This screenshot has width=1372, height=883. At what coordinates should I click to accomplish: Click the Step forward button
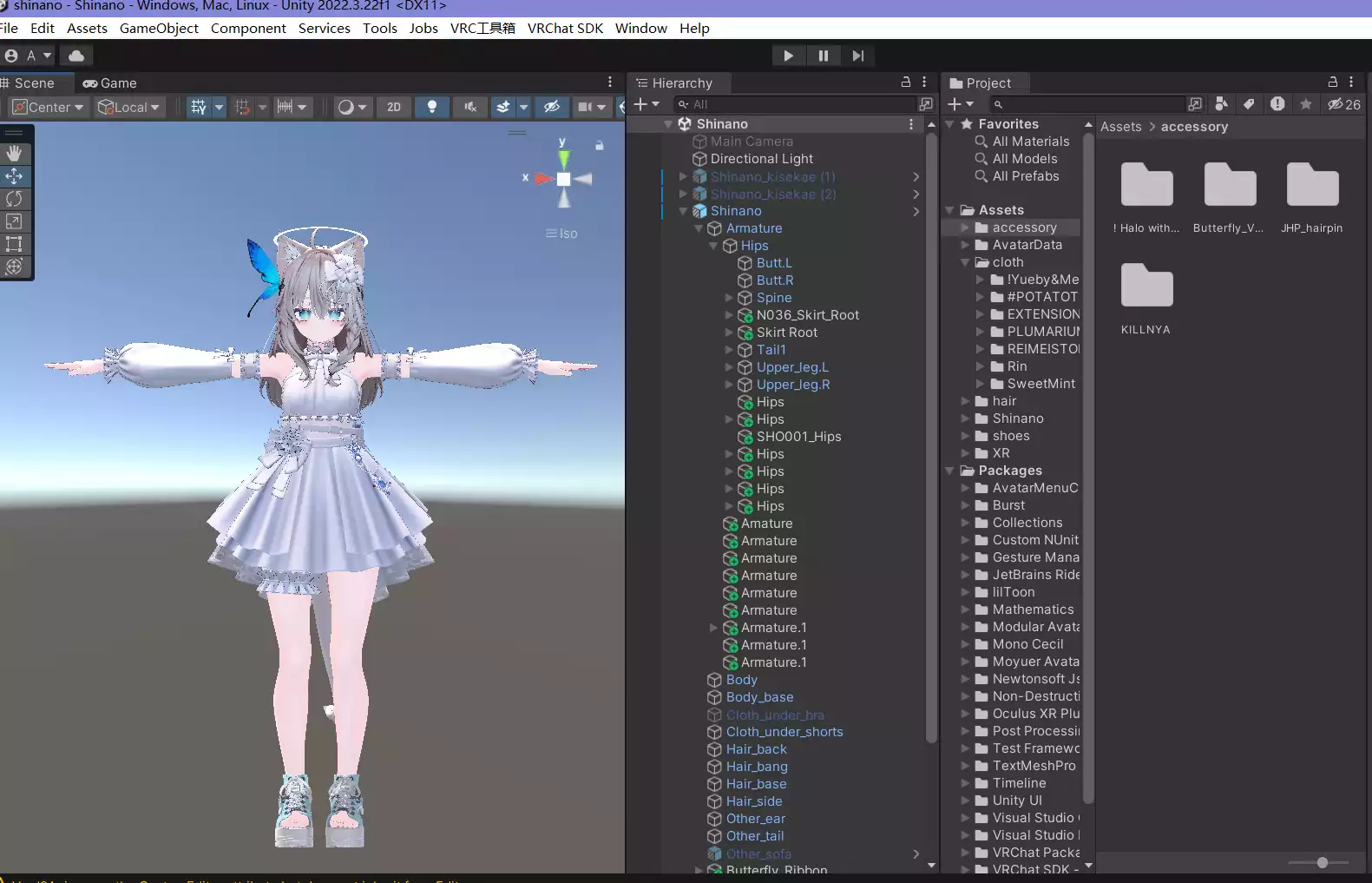click(857, 56)
